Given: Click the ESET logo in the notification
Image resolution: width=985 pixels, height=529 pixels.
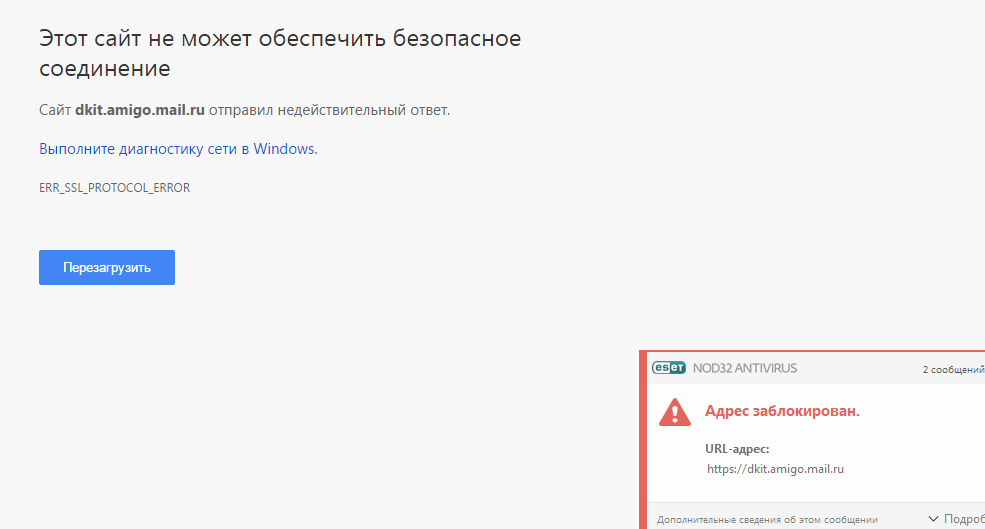Looking at the screenshot, I should click(668, 368).
